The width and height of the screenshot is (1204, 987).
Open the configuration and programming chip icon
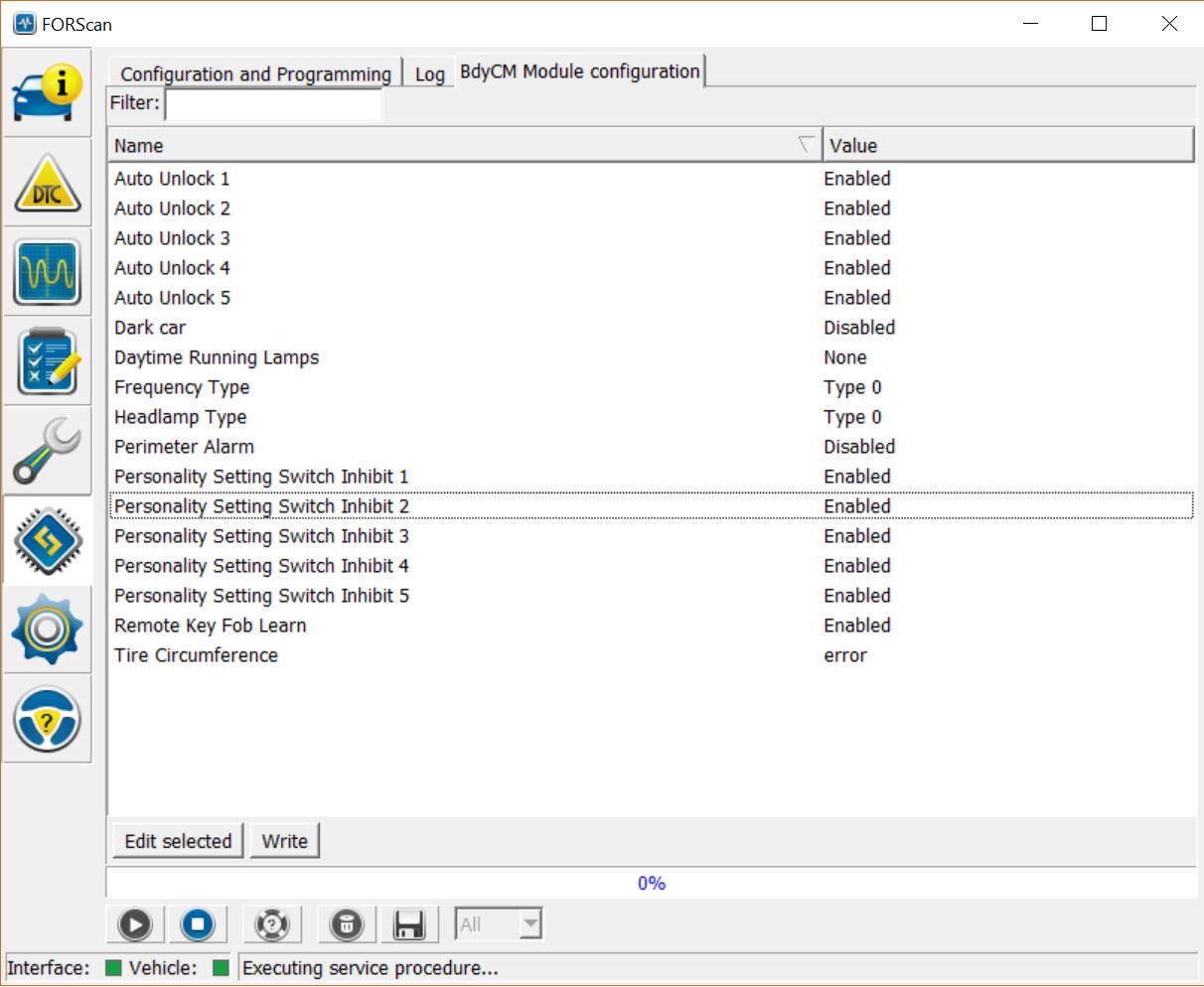(x=47, y=540)
